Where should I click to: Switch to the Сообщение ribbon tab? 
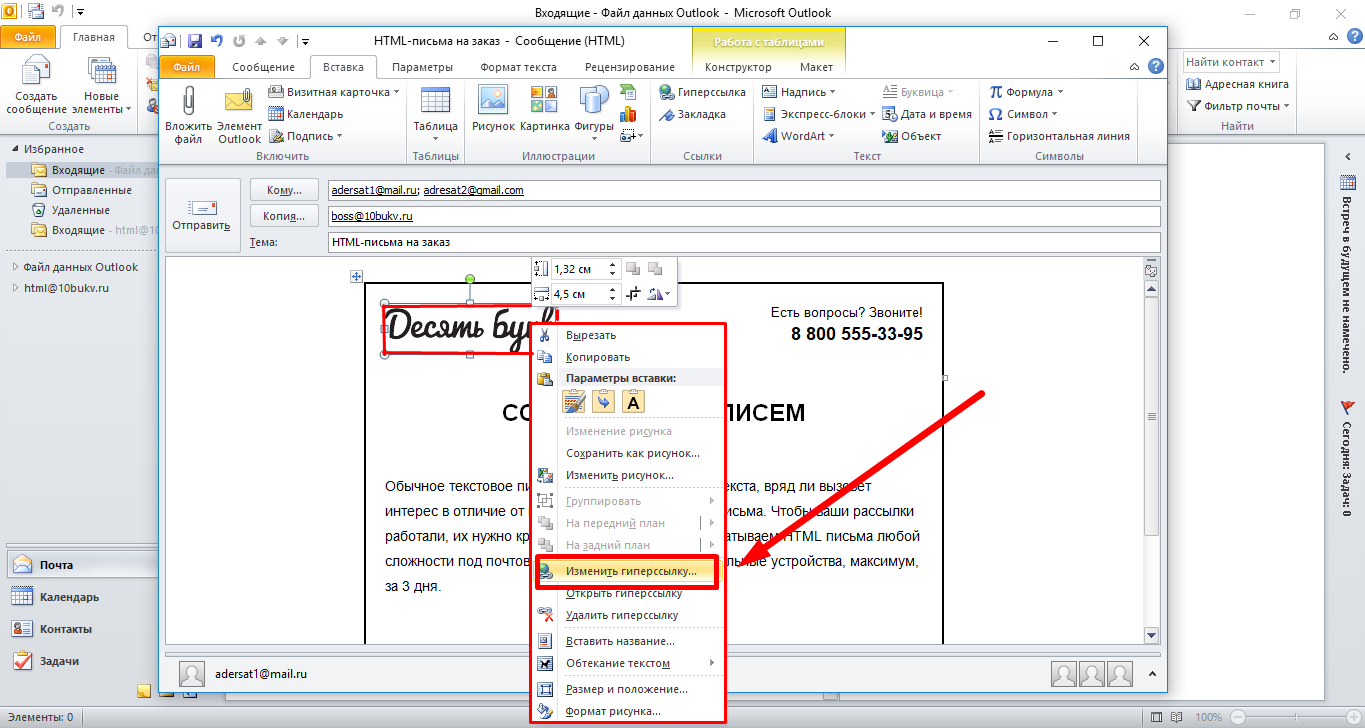tap(263, 67)
